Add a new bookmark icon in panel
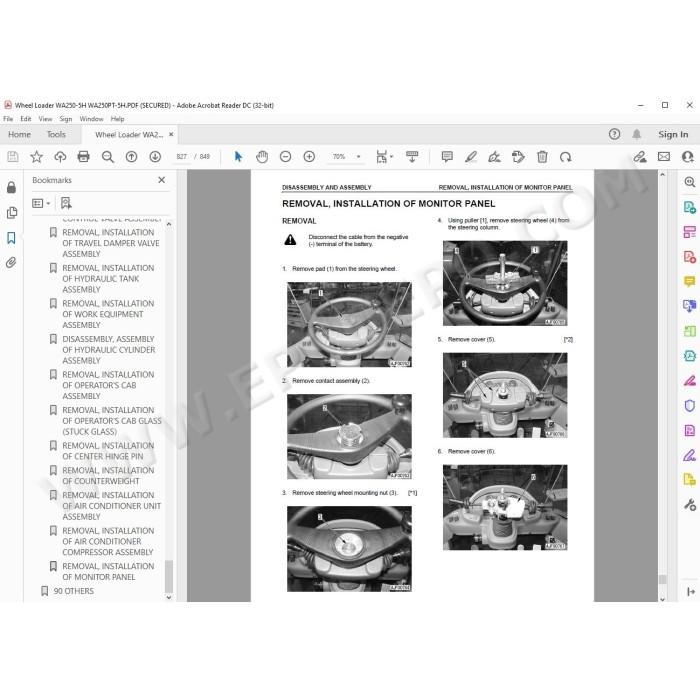The width and height of the screenshot is (700, 700). pos(66,203)
